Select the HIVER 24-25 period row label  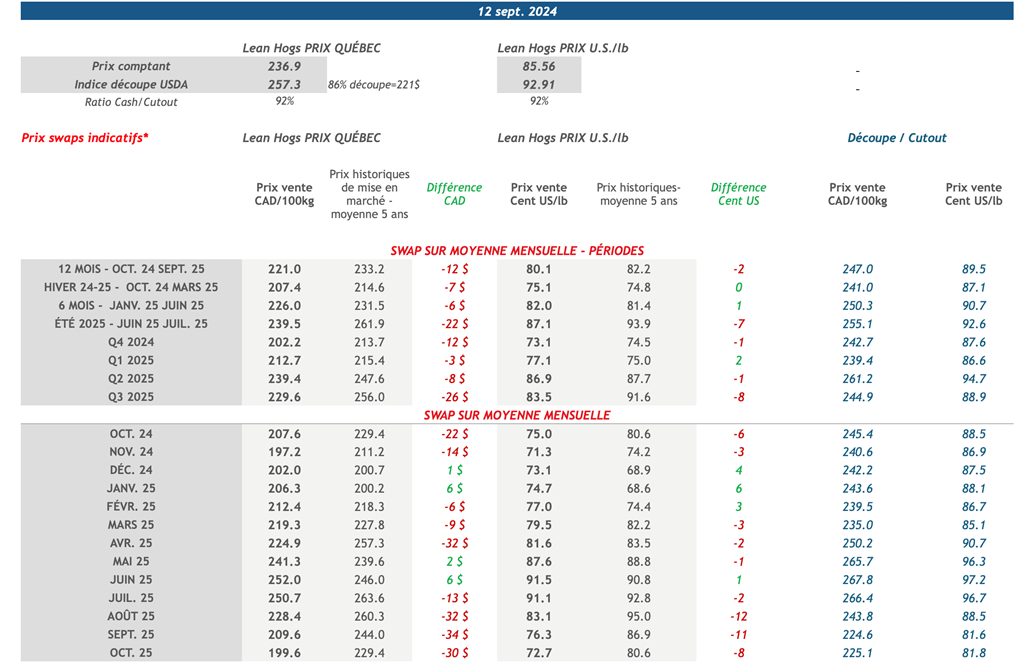[x=131, y=287]
